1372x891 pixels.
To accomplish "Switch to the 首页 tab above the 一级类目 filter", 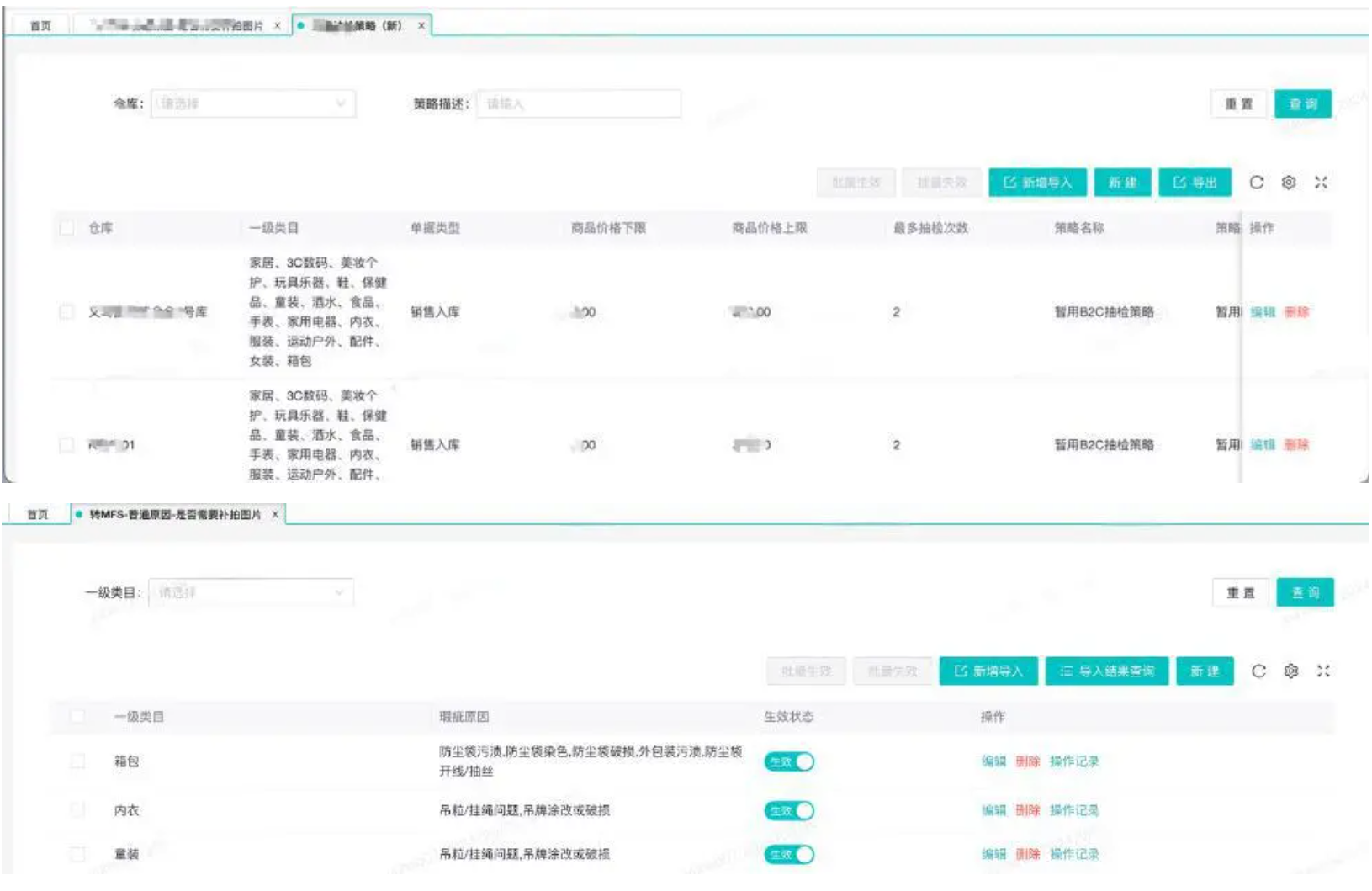I will pyautogui.click(x=38, y=514).
